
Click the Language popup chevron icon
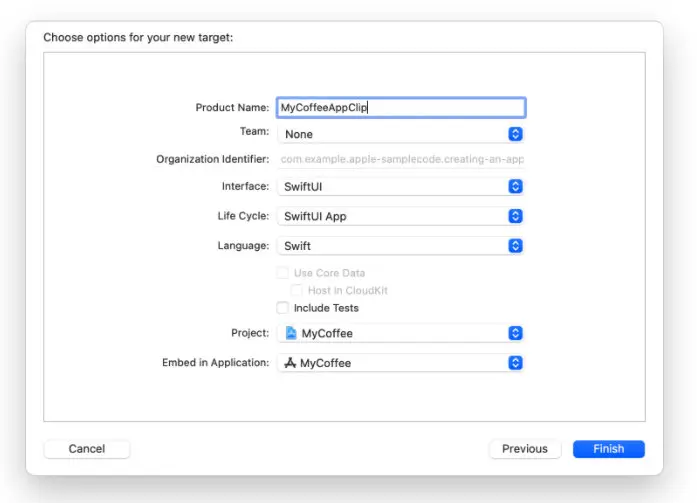click(515, 245)
